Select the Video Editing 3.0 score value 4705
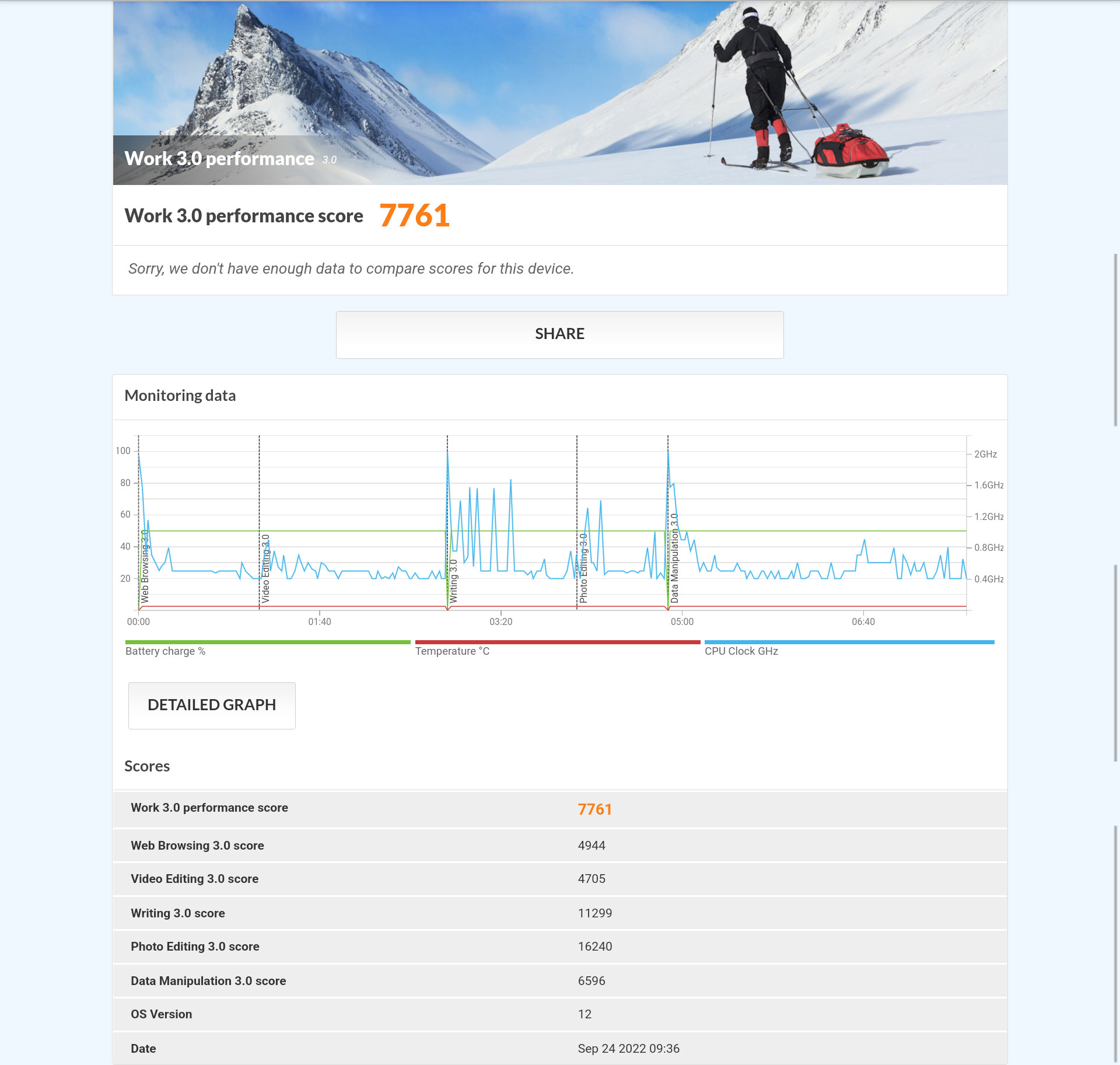This screenshot has width=1120, height=1065. tap(591, 879)
